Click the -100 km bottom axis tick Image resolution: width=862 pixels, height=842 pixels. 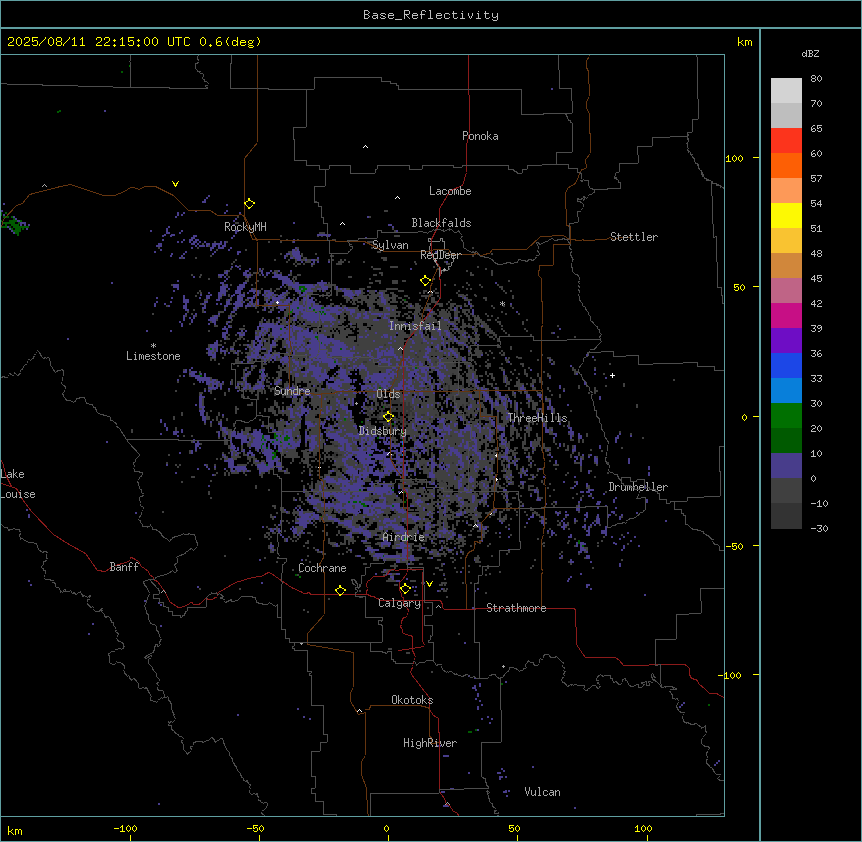pyautogui.click(x=125, y=828)
